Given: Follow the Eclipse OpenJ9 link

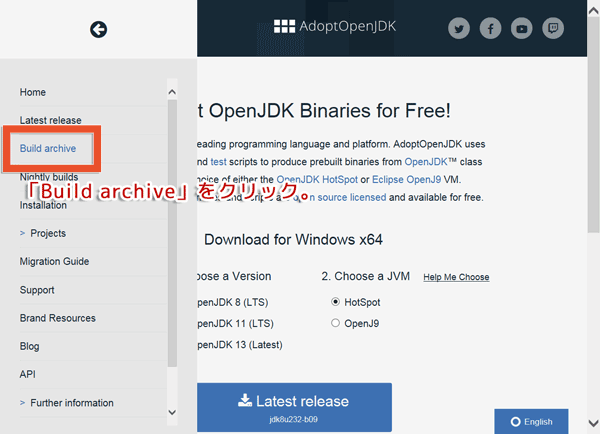Looking at the screenshot, I should [406, 179].
